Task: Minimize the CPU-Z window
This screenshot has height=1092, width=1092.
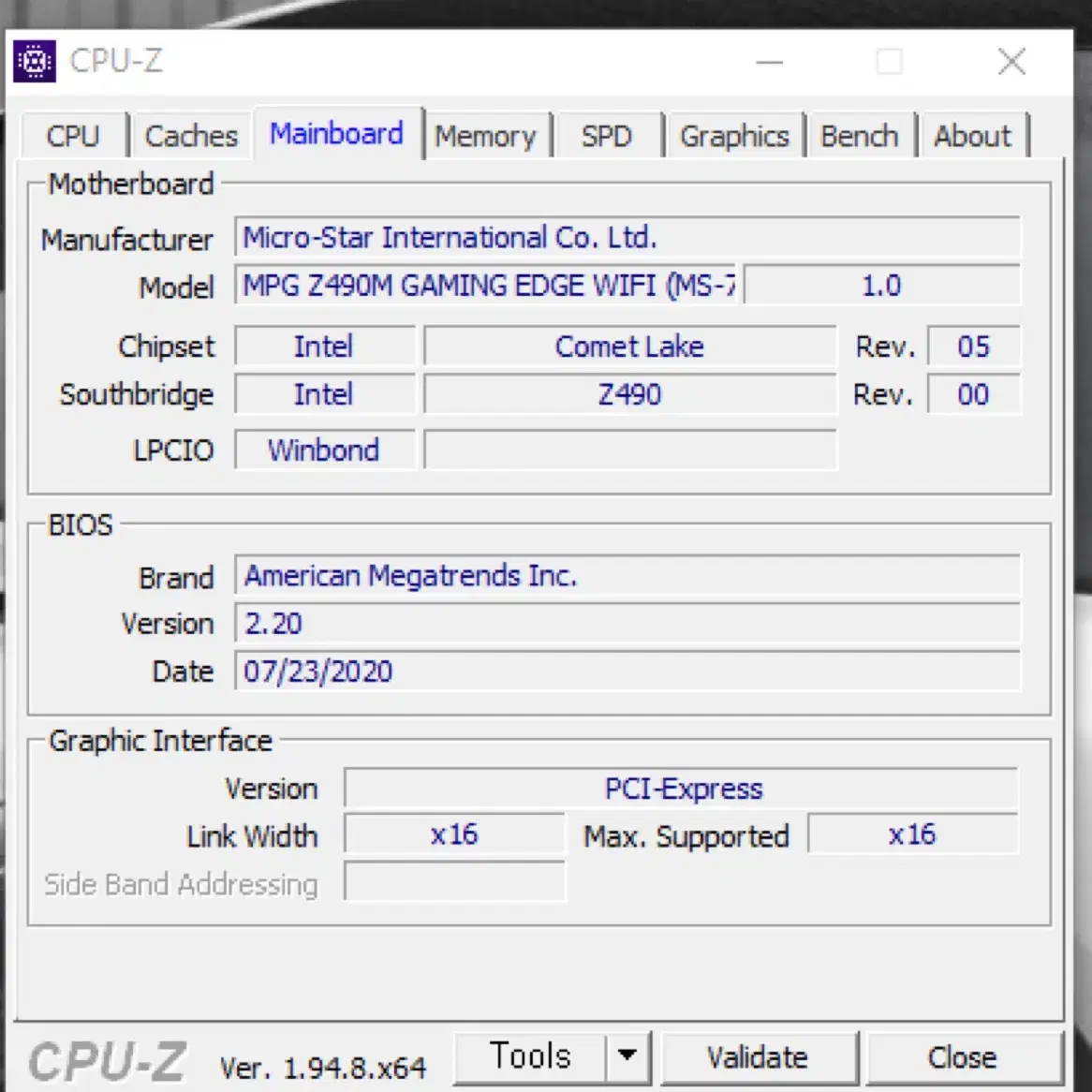Action: tap(770, 62)
